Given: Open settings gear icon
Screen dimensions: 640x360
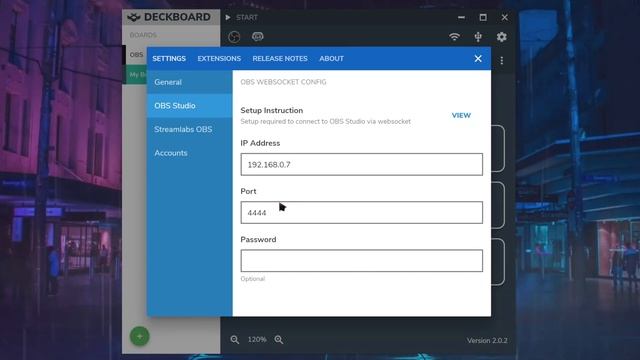Looking at the screenshot, I should [502, 37].
